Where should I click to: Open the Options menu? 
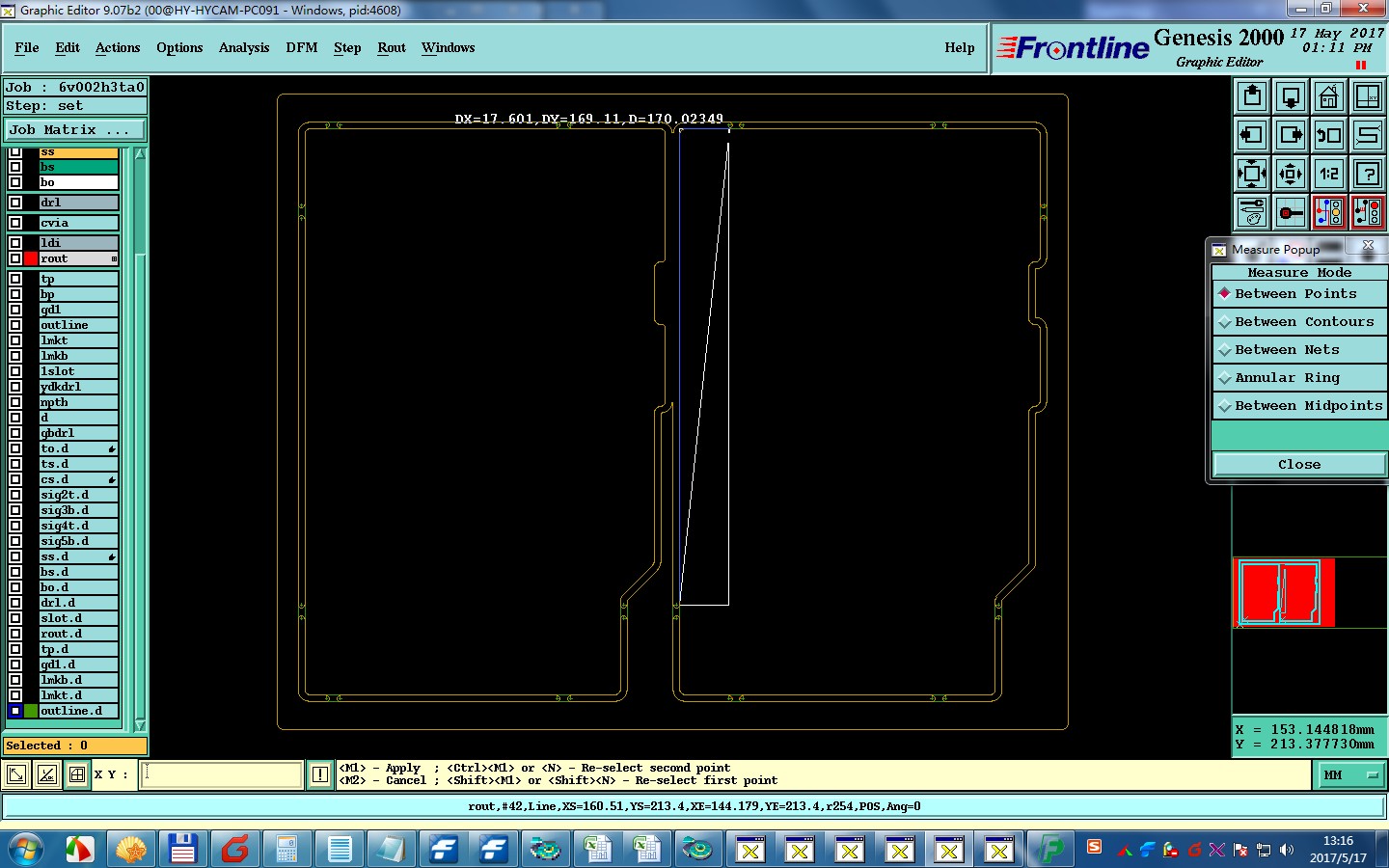pyautogui.click(x=179, y=47)
